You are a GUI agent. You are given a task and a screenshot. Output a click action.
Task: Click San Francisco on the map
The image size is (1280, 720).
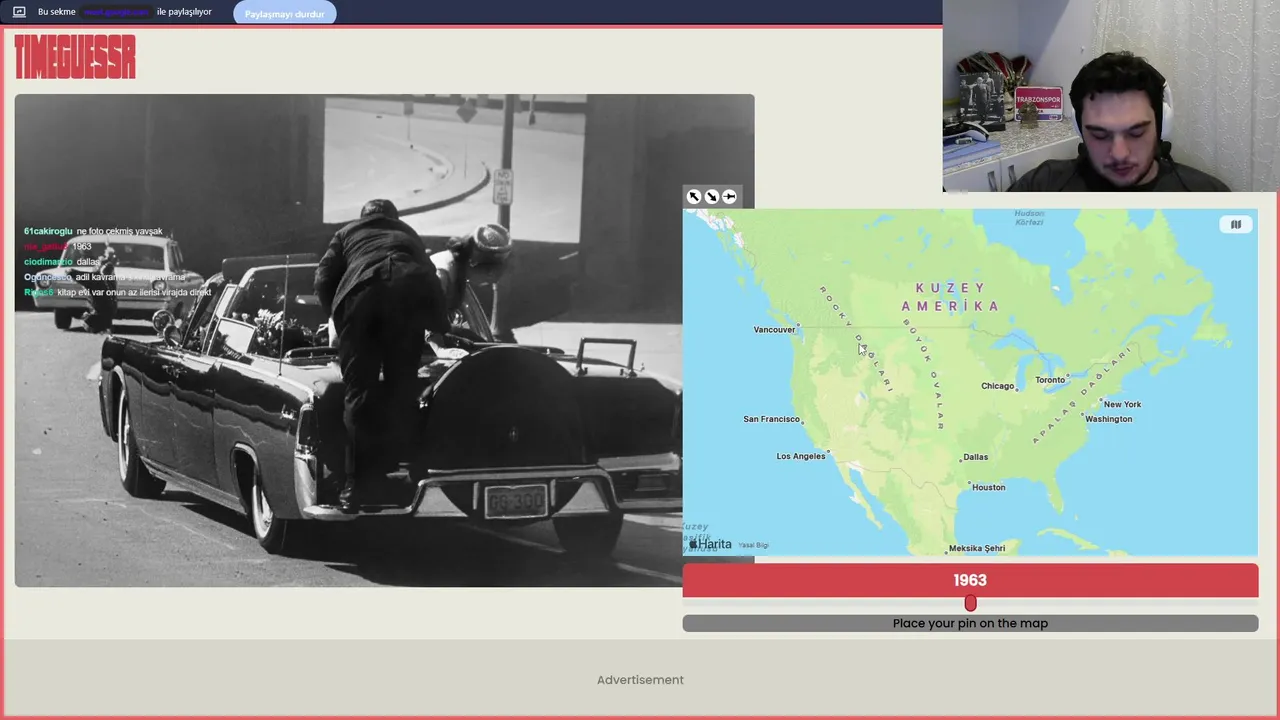pos(773,419)
